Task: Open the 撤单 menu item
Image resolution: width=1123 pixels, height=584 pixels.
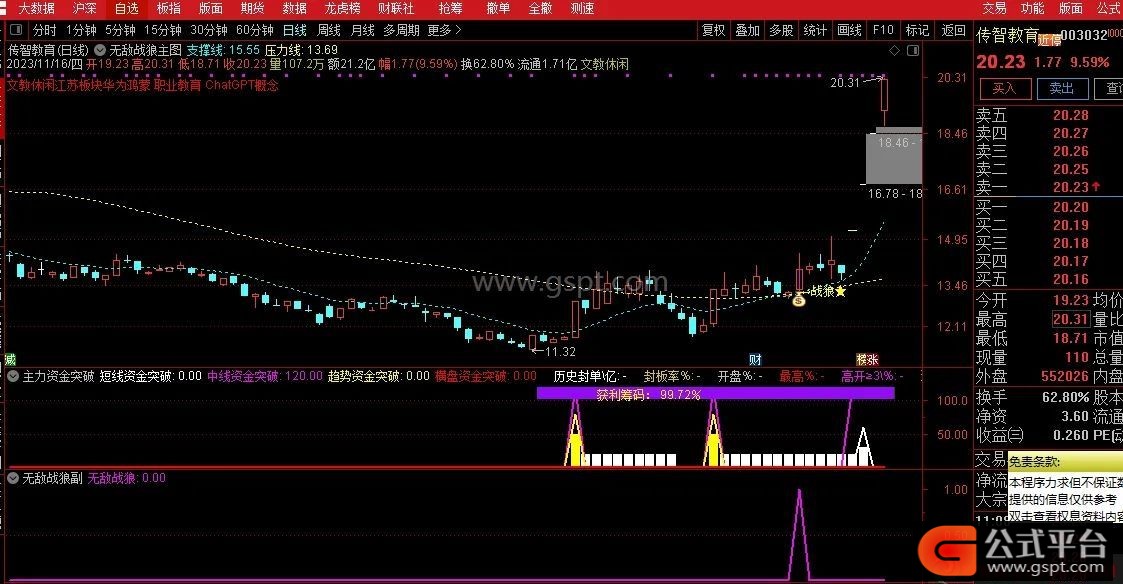Action: click(498, 9)
